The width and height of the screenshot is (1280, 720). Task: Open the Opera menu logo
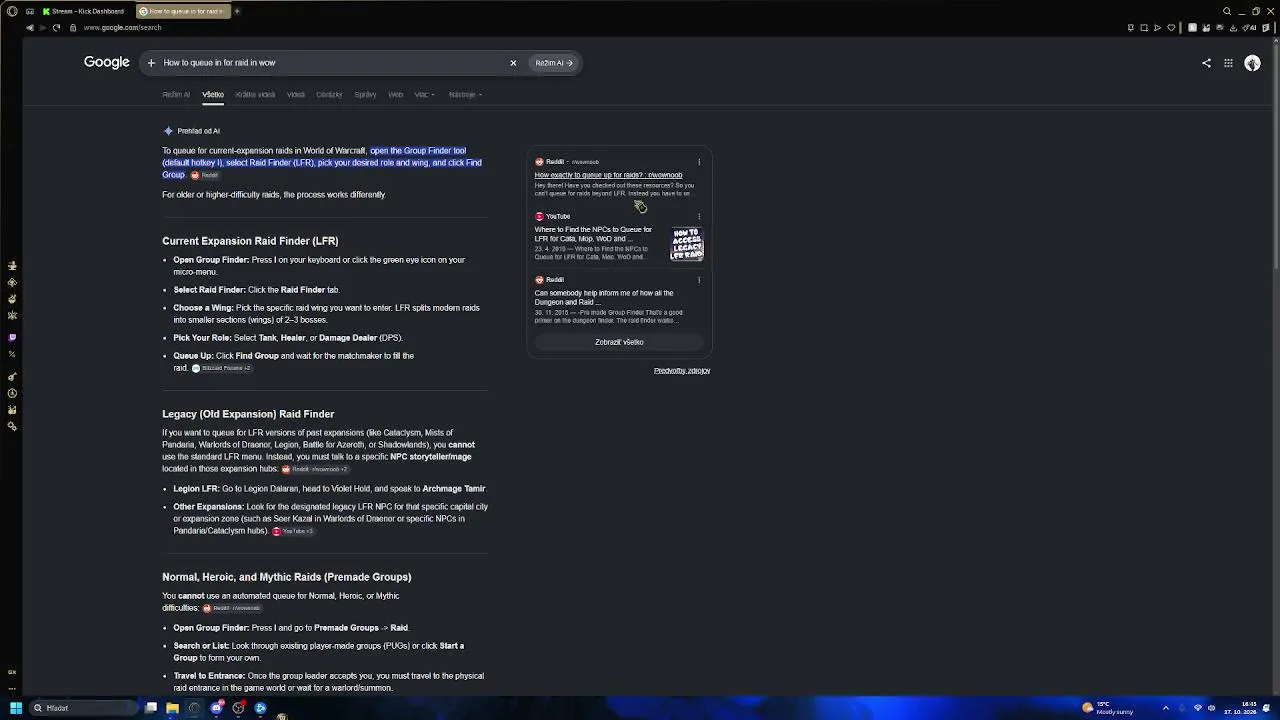point(12,11)
